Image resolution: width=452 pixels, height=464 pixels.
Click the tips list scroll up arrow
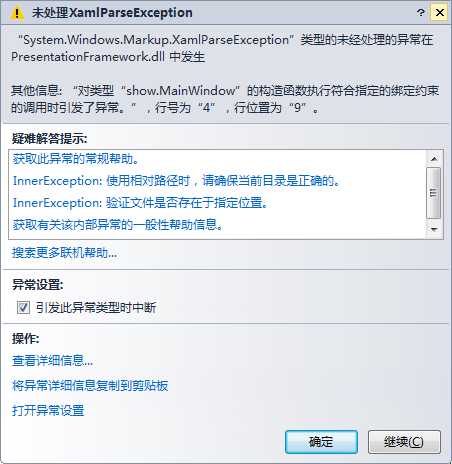(x=434, y=159)
